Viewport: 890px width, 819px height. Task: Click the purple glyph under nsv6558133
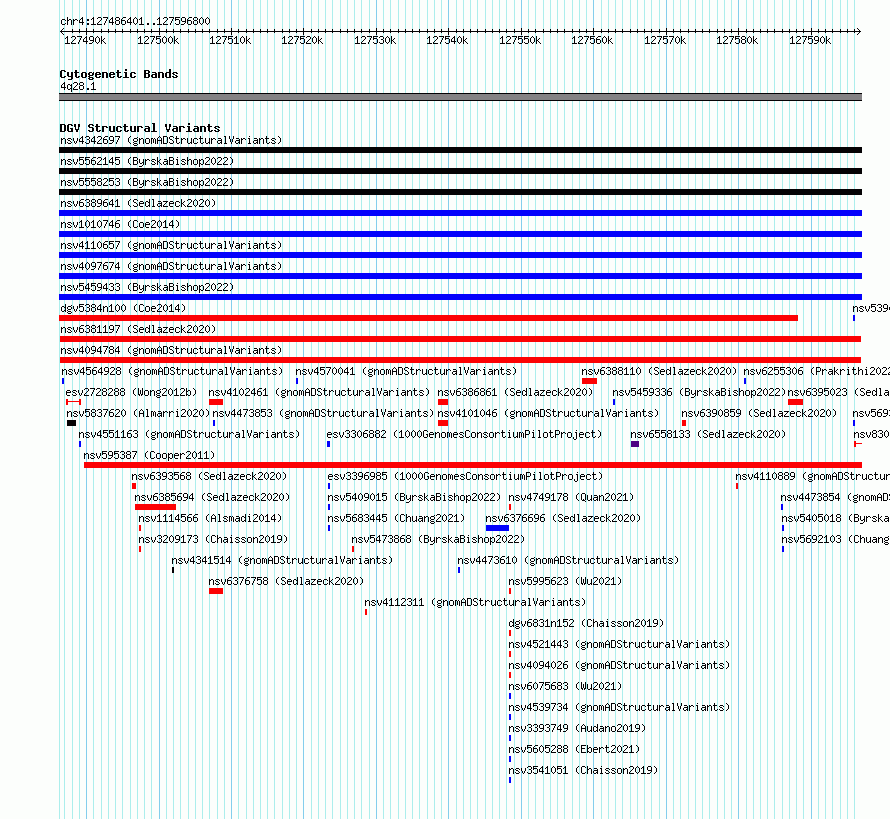635,444
